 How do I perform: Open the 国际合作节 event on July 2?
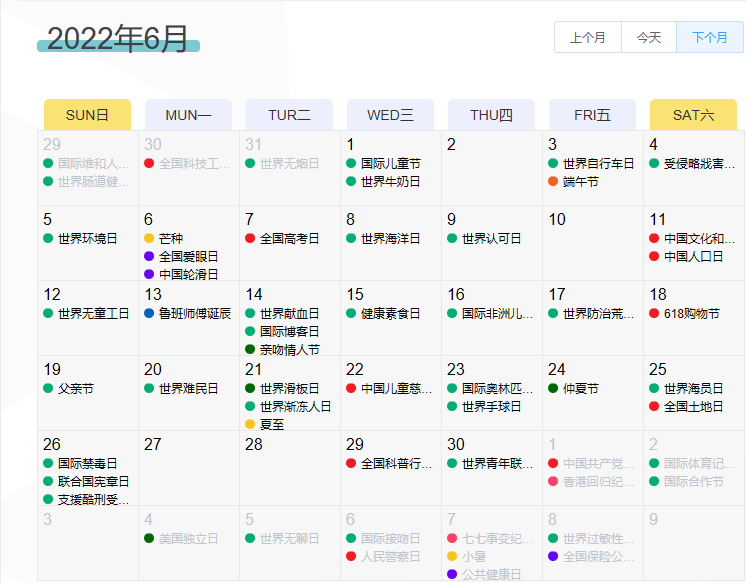pos(687,482)
